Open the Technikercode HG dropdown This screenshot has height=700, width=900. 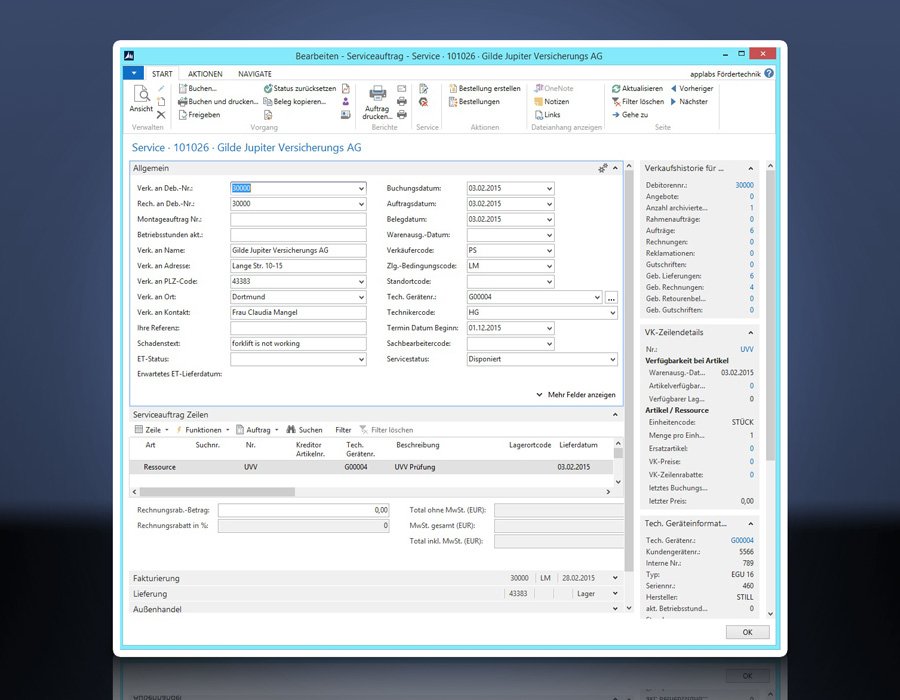[x=612, y=313]
